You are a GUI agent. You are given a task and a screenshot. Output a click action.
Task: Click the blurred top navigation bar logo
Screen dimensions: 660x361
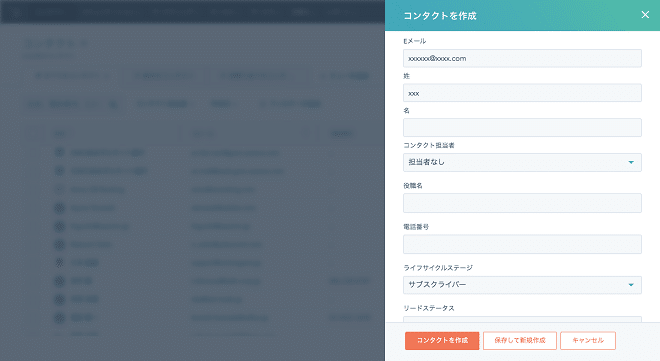tap(16, 11)
